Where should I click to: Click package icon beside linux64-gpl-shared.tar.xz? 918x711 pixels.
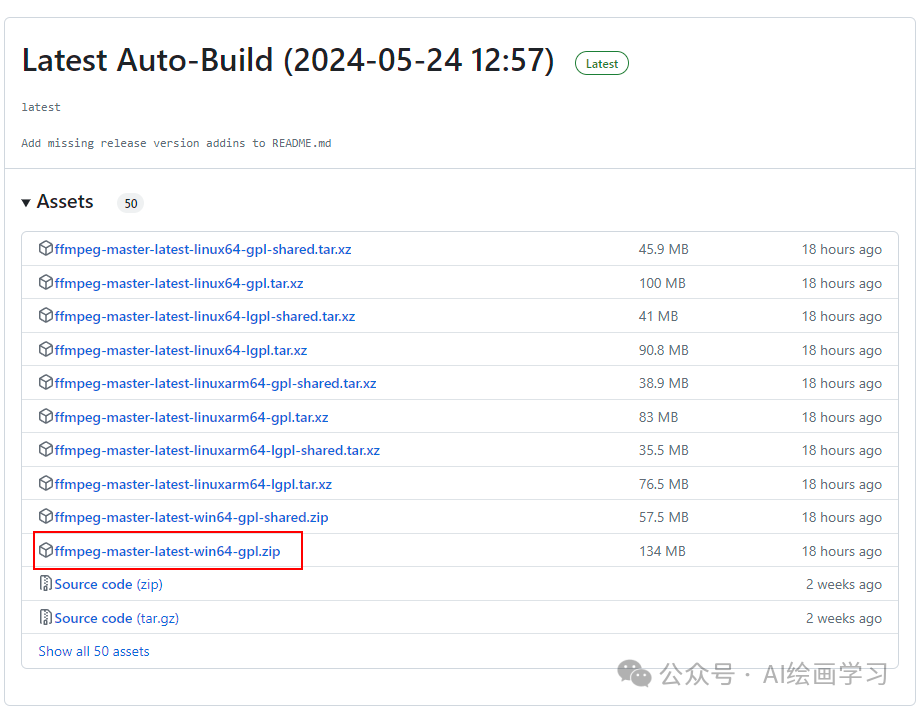pyautogui.click(x=46, y=249)
